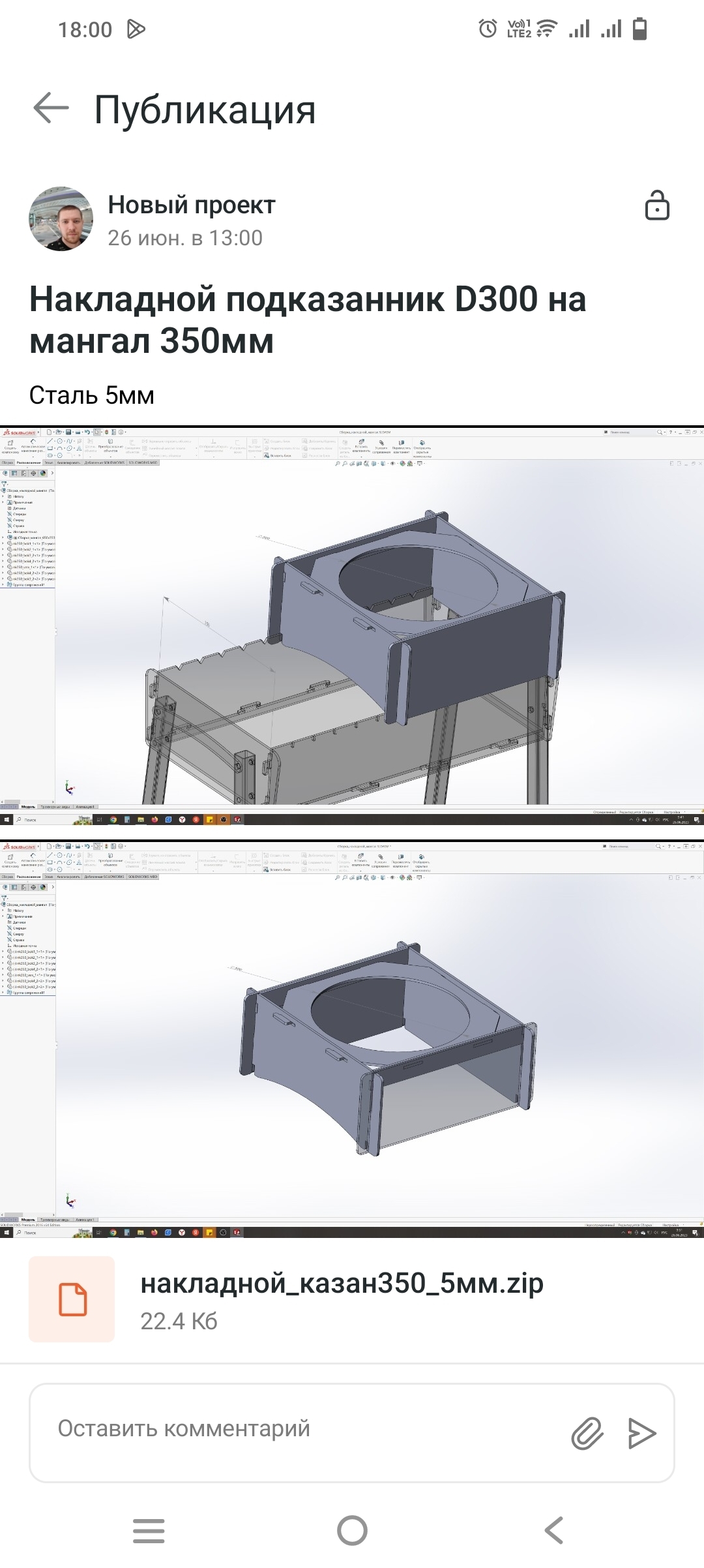Viewport: 704px width, 1568px height.
Task: Open the Новый проект author name
Action: (191, 205)
